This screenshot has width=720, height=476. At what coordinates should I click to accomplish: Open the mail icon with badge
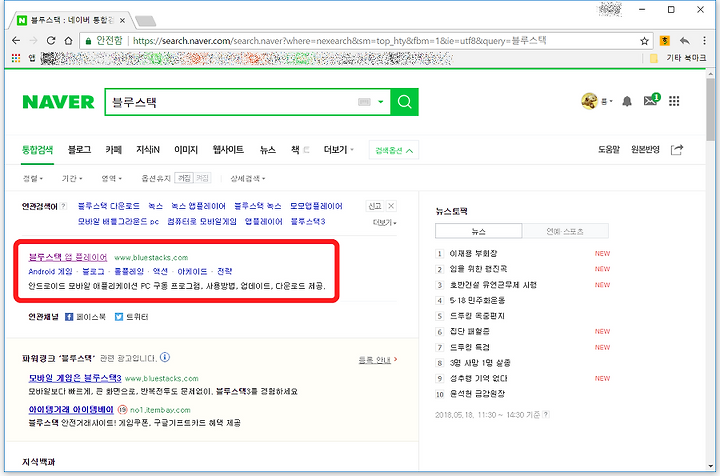[651, 100]
